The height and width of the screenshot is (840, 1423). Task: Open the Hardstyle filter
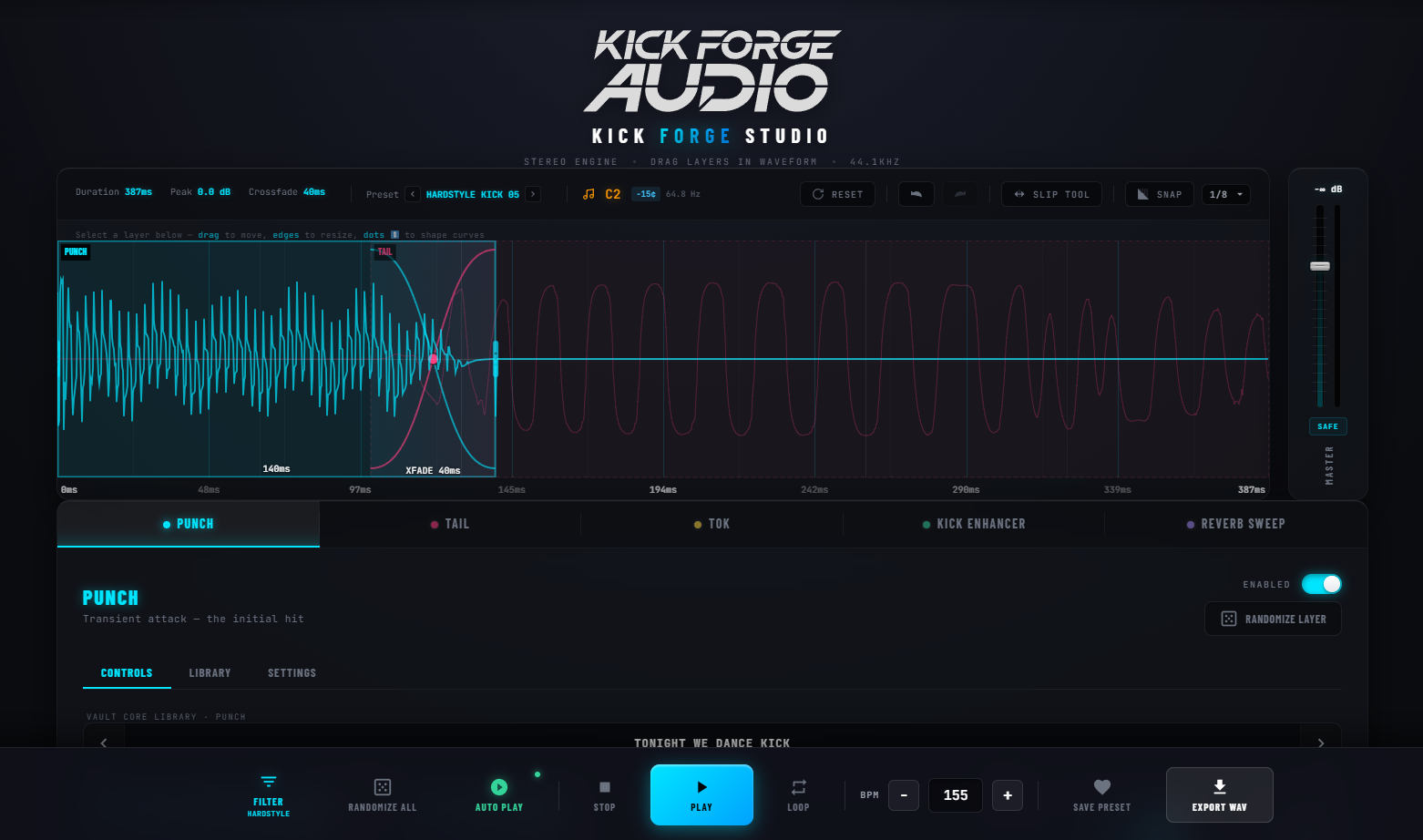point(269,795)
